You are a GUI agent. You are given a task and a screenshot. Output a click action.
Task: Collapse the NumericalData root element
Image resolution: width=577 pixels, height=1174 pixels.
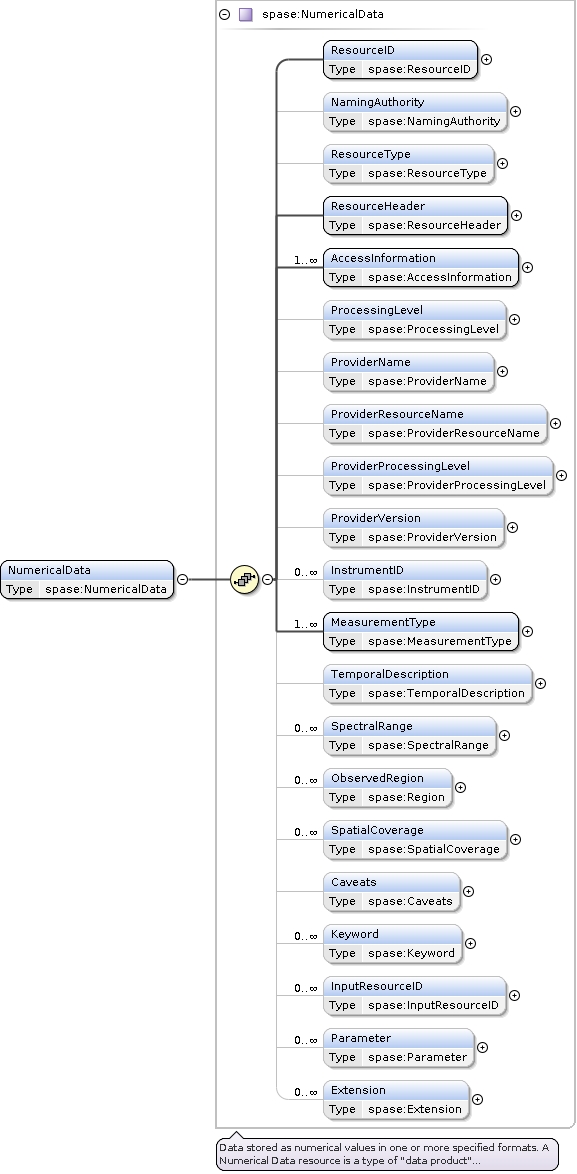183,580
